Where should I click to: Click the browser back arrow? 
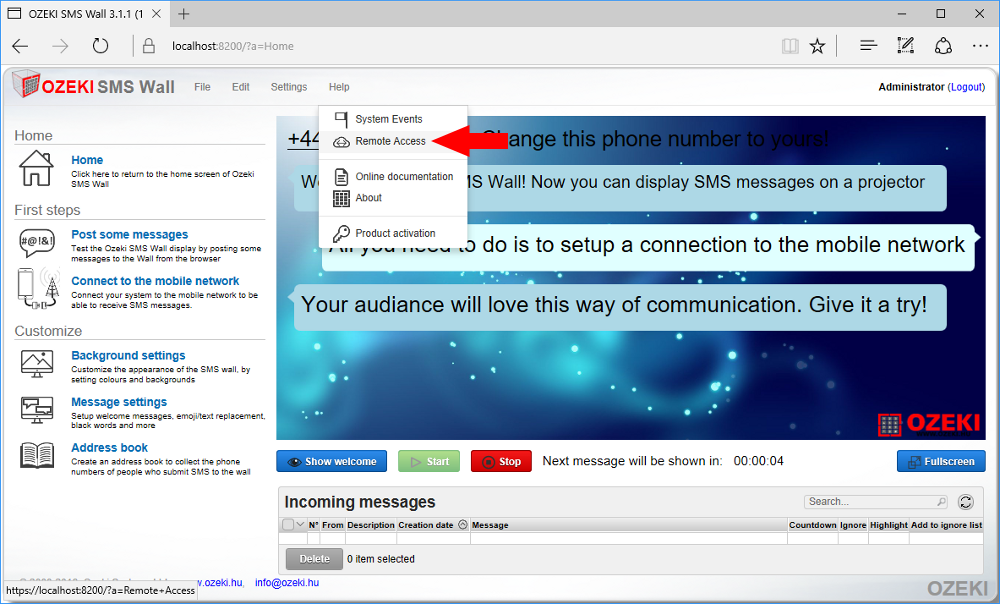click(20, 46)
